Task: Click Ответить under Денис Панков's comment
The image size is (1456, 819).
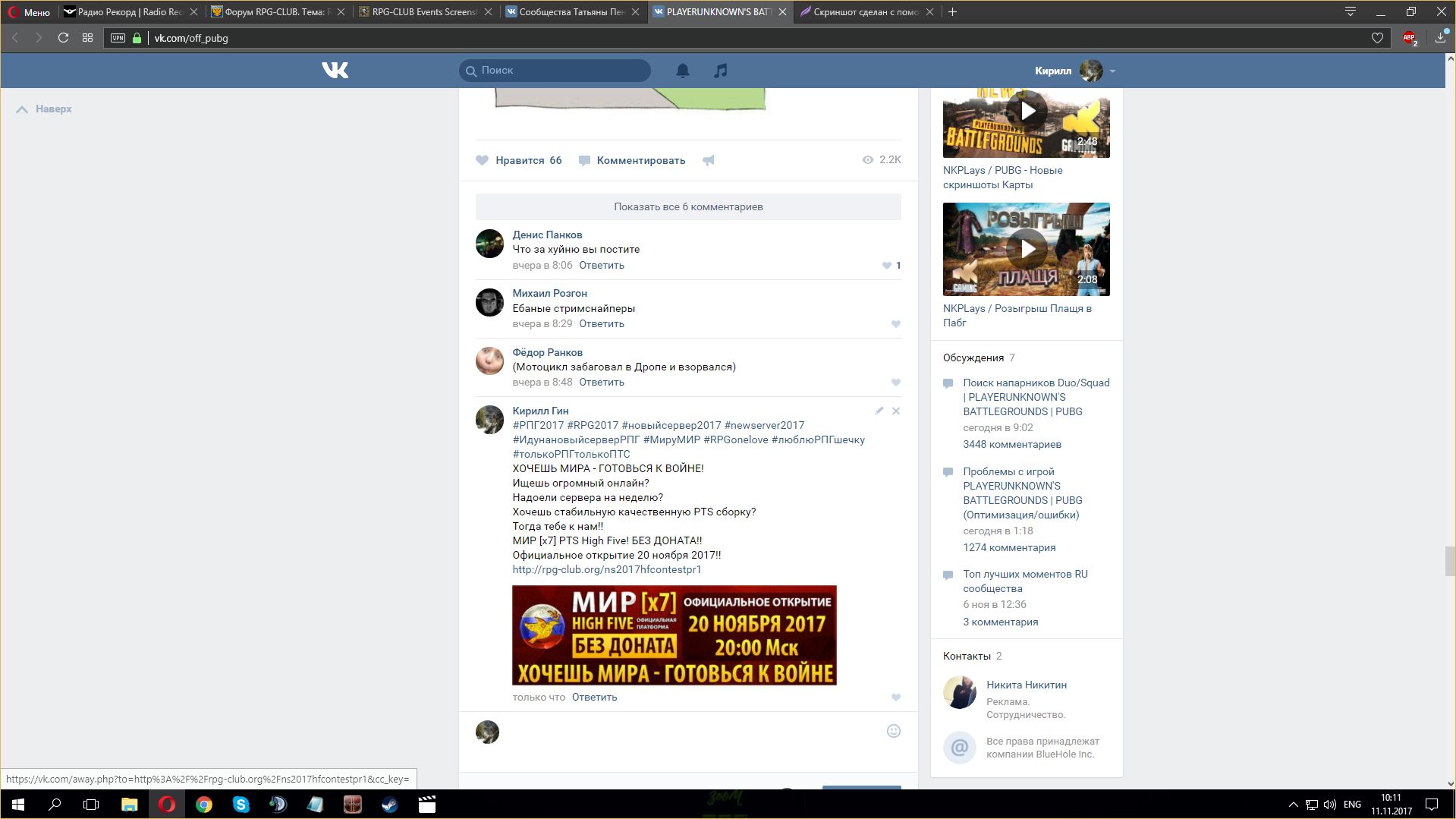Action: [x=601, y=266]
